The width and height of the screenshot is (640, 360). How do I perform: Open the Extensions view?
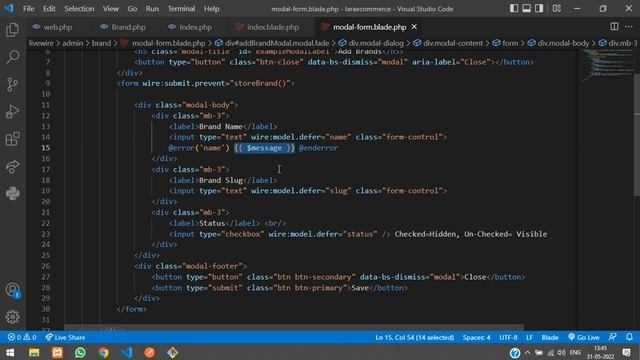[13, 139]
